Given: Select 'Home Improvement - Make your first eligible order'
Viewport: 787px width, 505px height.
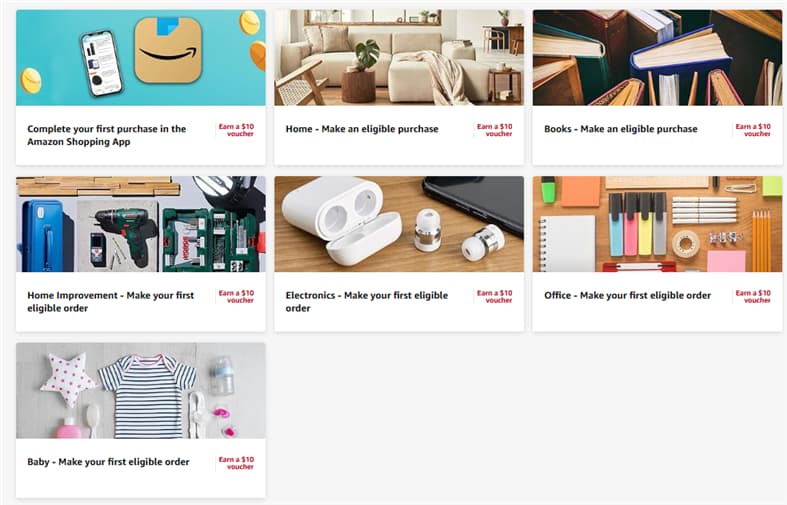Looking at the screenshot, I should (x=110, y=302).
